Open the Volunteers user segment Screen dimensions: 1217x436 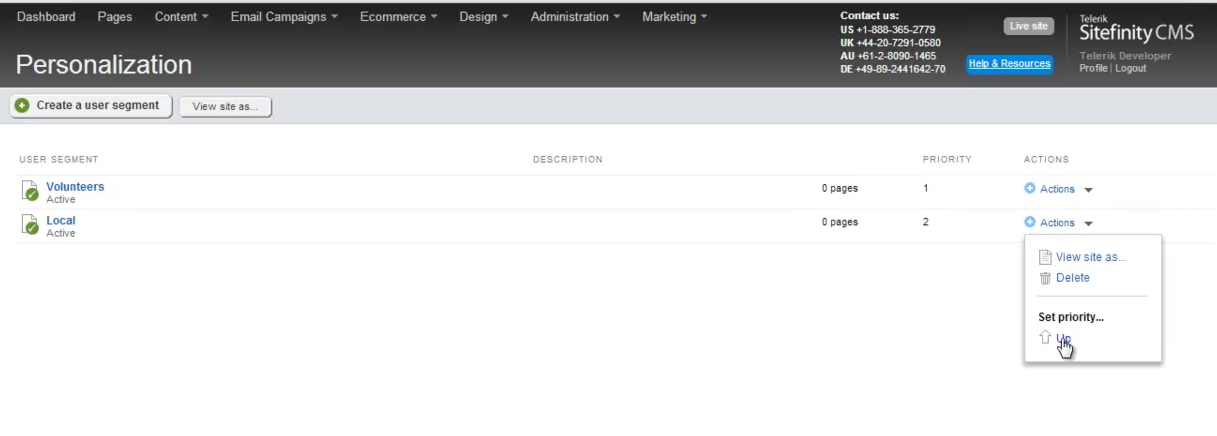coord(75,187)
